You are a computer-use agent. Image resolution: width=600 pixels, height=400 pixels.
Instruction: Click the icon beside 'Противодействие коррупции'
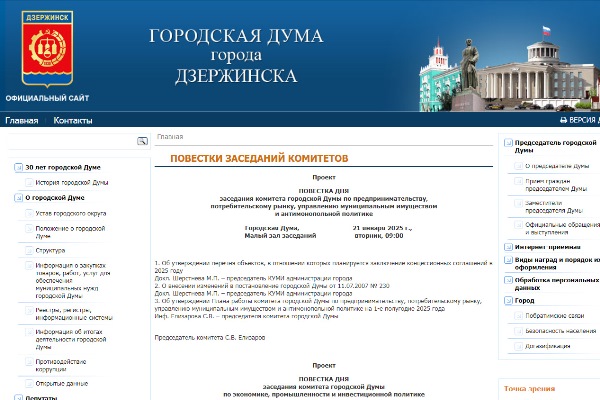coord(27,362)
